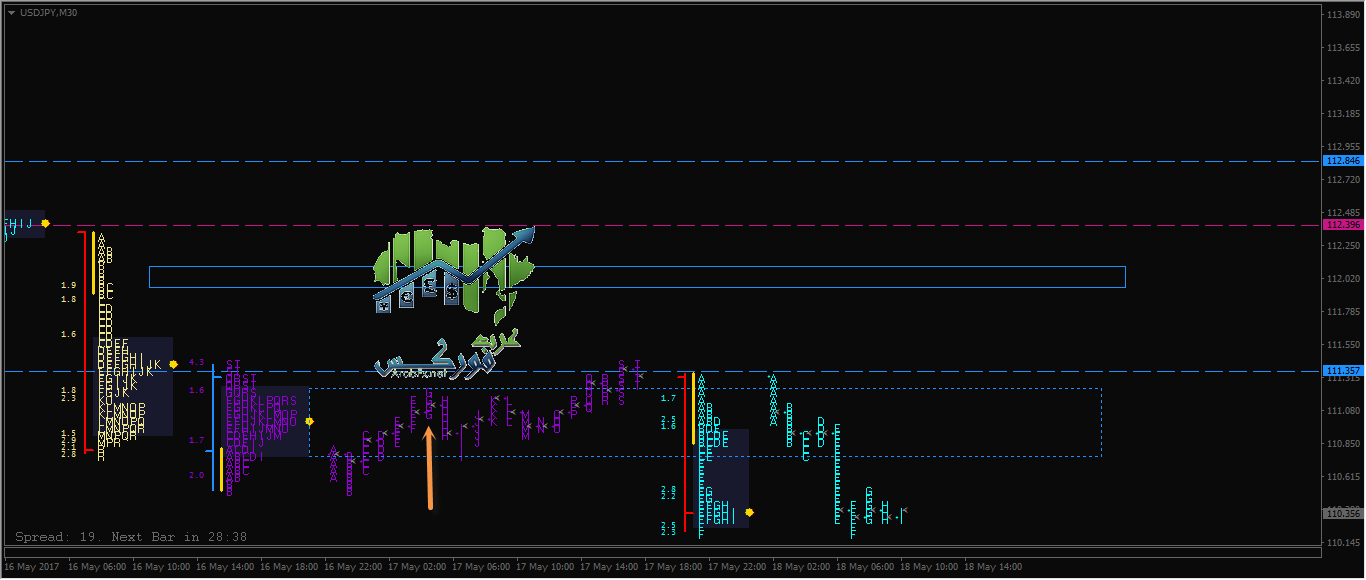Click the yellow marker beside cyan EFGHI row

tap(749, 512)
